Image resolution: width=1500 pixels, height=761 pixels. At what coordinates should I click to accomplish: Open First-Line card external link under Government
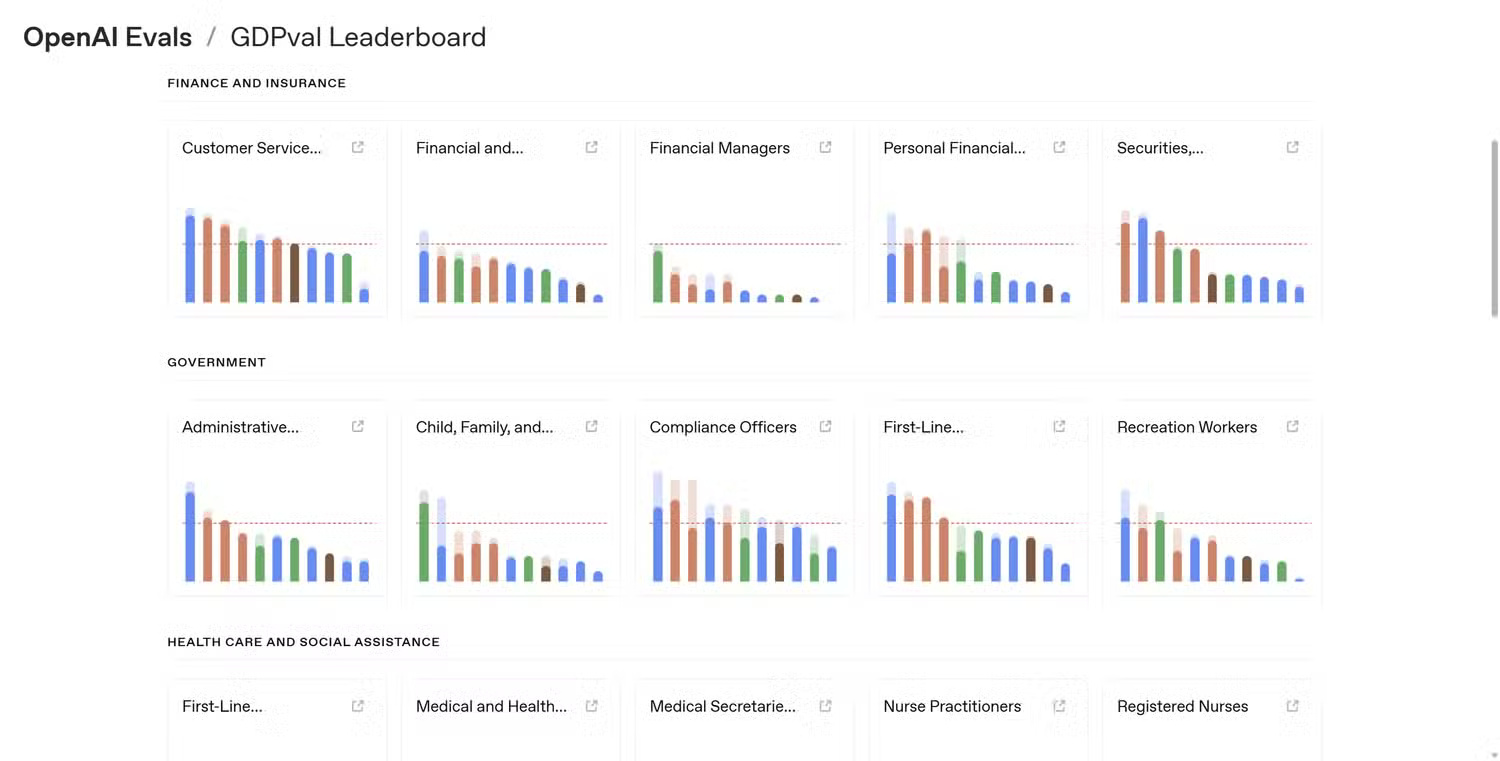(1058, 425)
